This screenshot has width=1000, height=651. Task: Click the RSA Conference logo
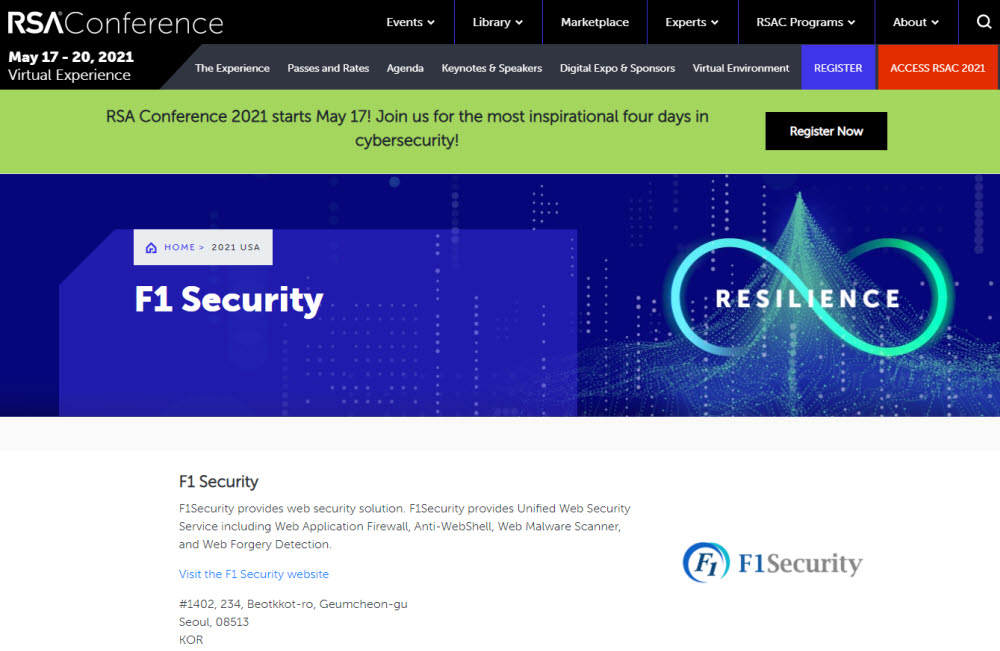(115, 23)
